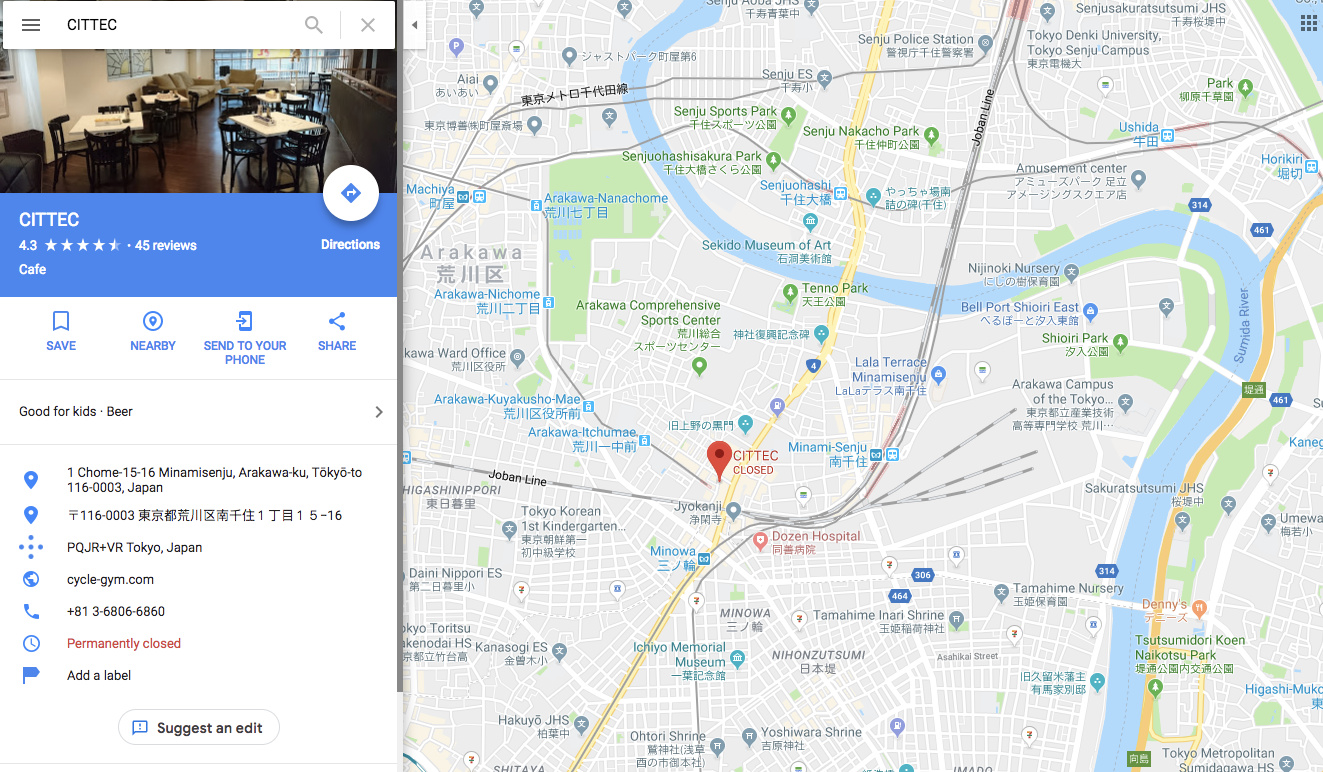Click the phone number +81 3-6806-6860
This screenshot has height=772, width=1323.
(x=116, y=611)
